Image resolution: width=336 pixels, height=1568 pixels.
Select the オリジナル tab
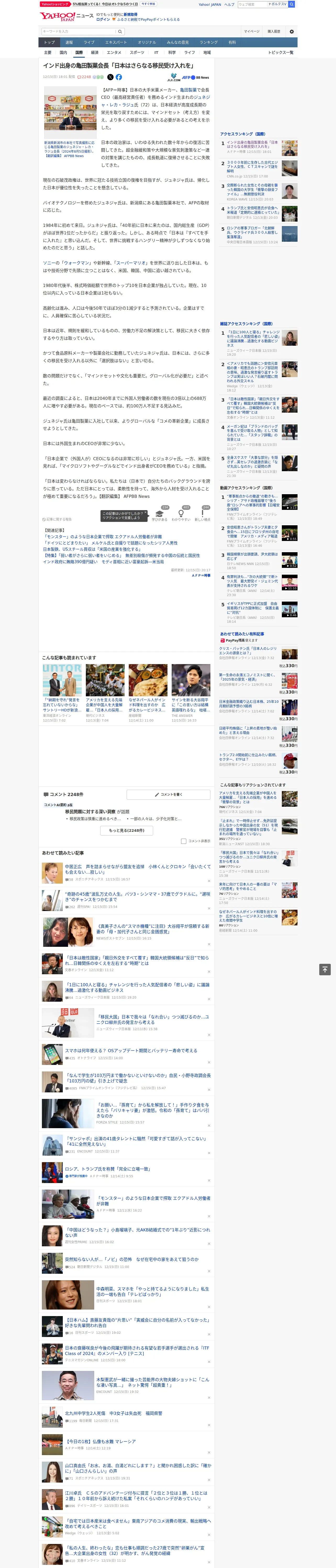147,43
